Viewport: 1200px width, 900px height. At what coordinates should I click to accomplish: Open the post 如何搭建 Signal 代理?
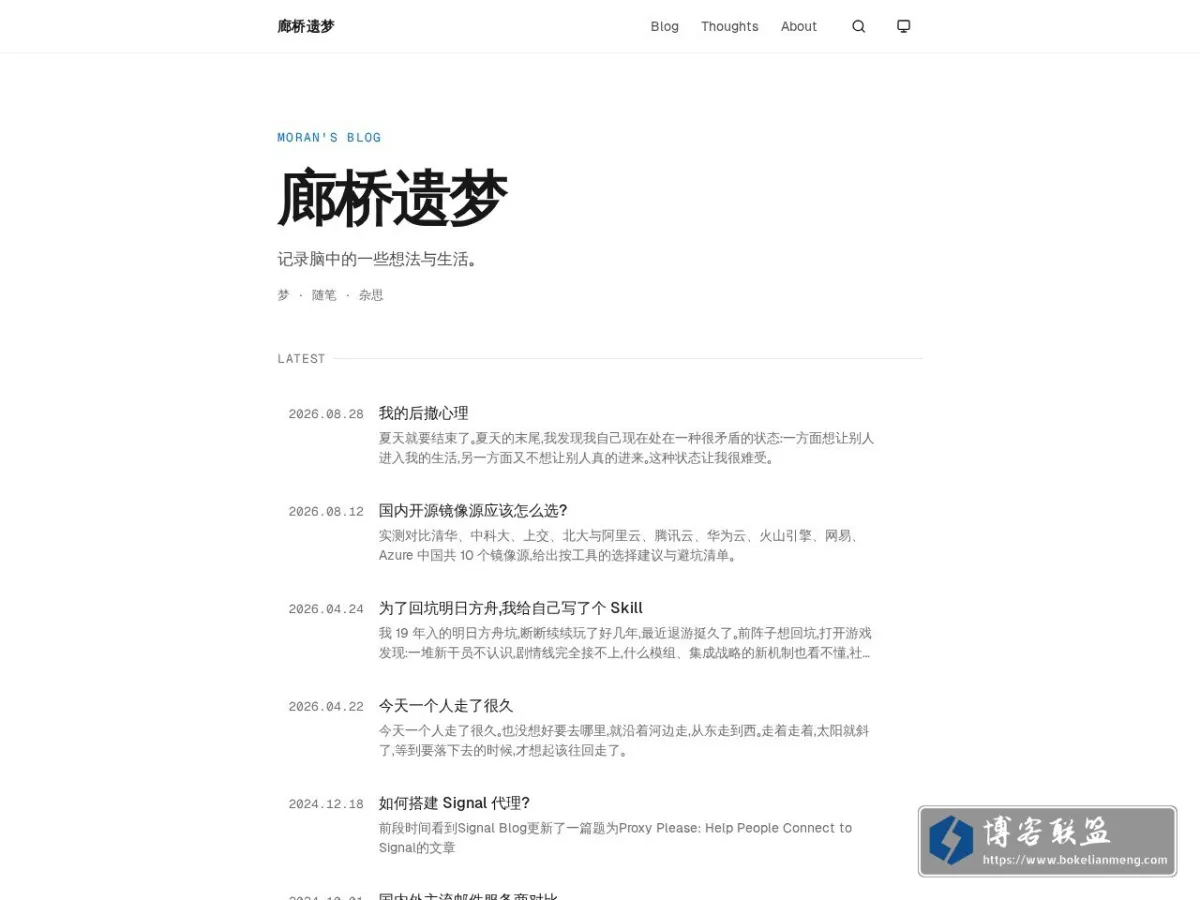coord(454,803)
